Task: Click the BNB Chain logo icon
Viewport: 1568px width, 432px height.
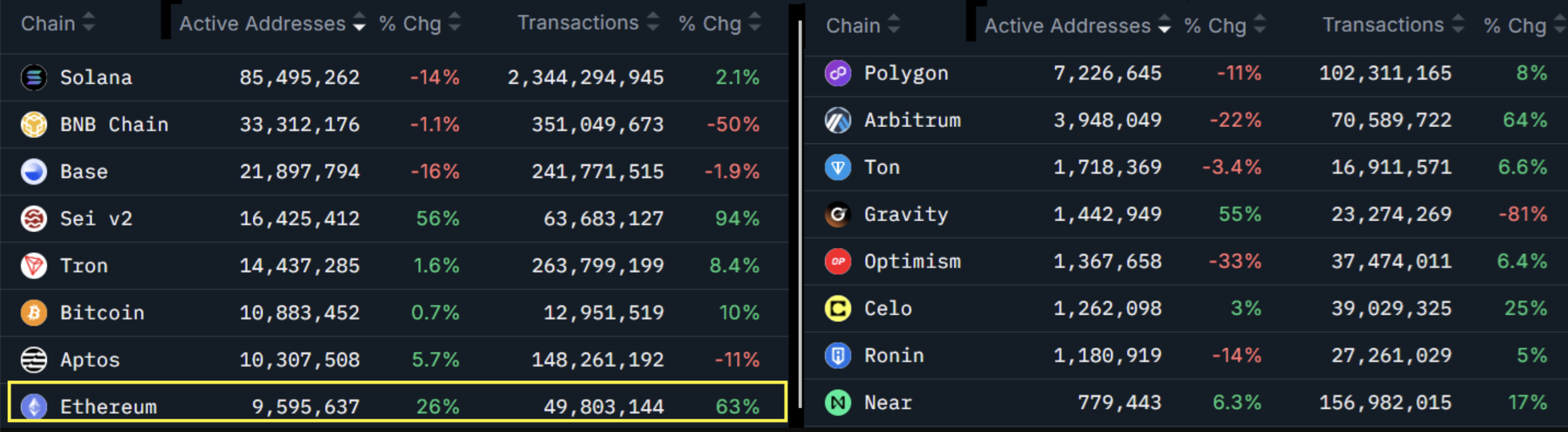Action: [x=34, y=124]
